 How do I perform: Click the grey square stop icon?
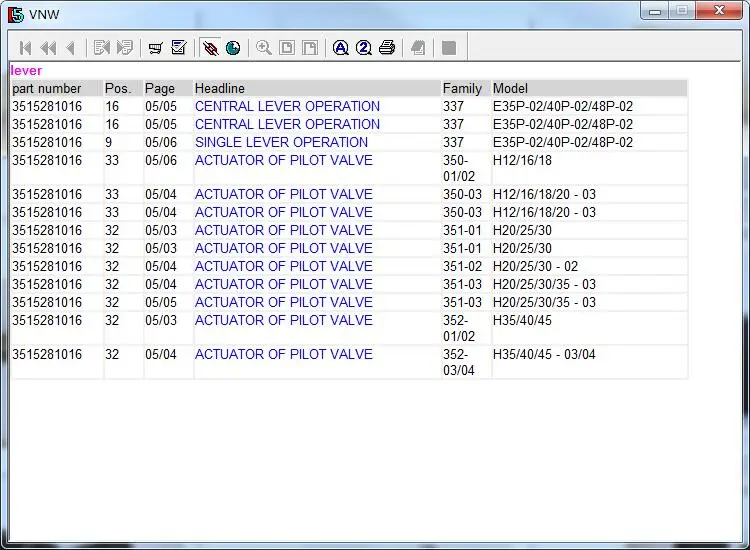coord(449,48)
